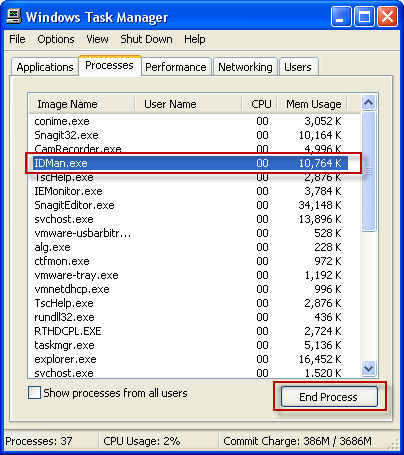Click the Processes: 37 status entry
The height and width of the screenshot is (455, 404).
coord(39,441)
